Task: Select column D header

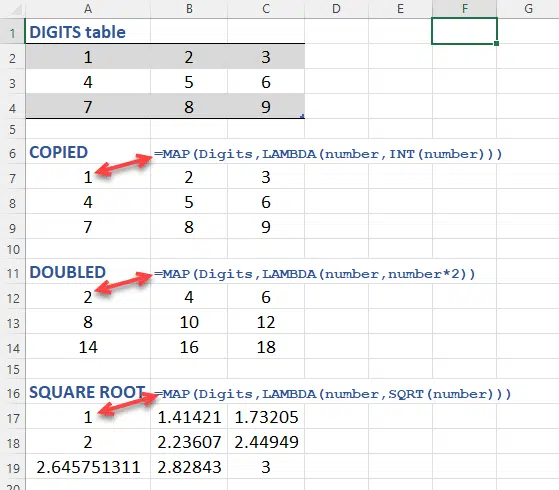Action: [x=336, y=9]
